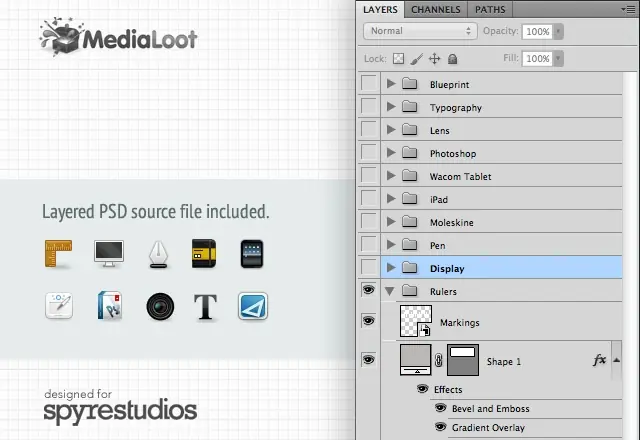Lock image pixels brush icon
The image size is (640, 440).
tap(416, 59)
